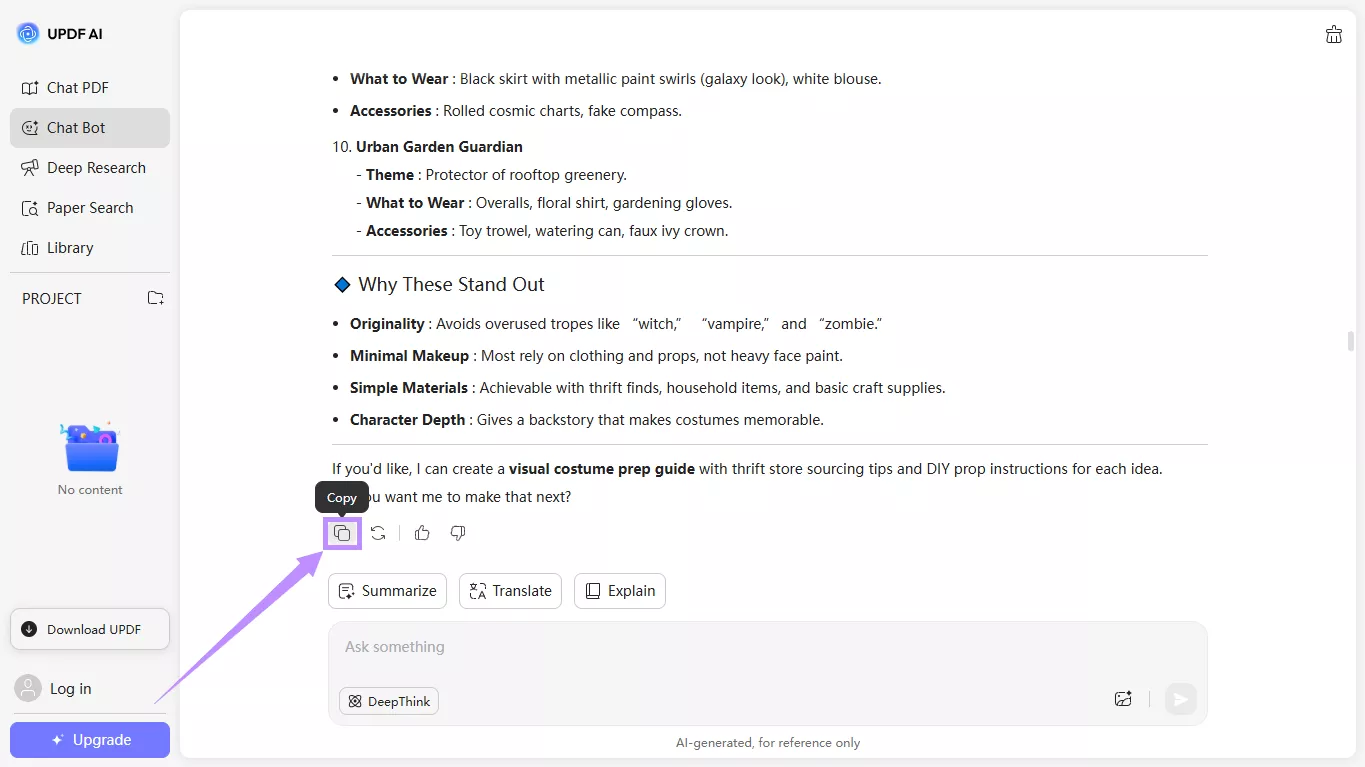The height and width of the screenshot is (767, 1365).
Task: Click the upload image icon in the input box
Action: (1123, 699)
